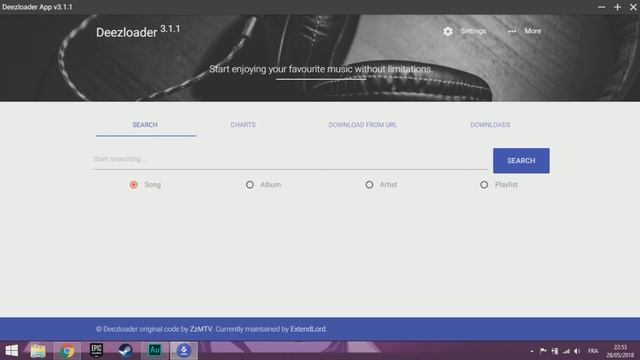This screenshot has height=360, width=640.
Task: Select the Artist radio button
Action: 369,185
